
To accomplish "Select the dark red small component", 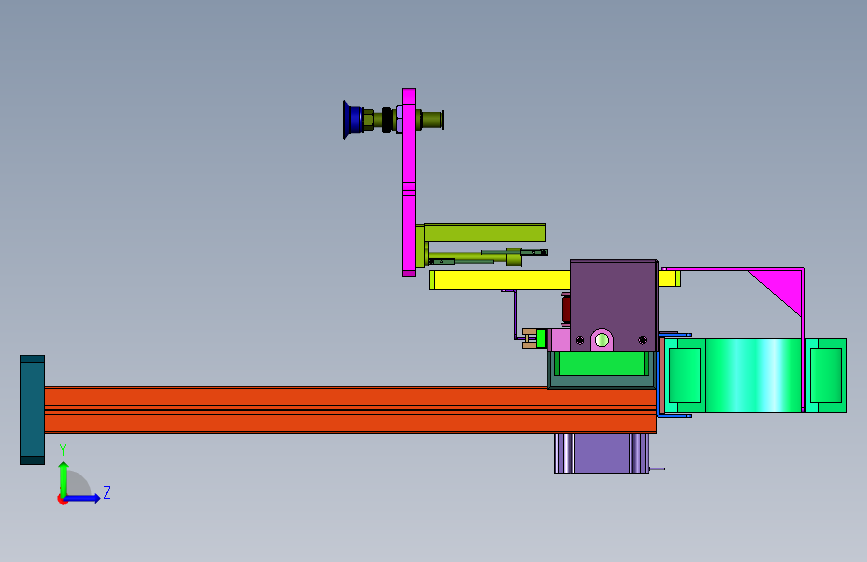I will [566, 309].
